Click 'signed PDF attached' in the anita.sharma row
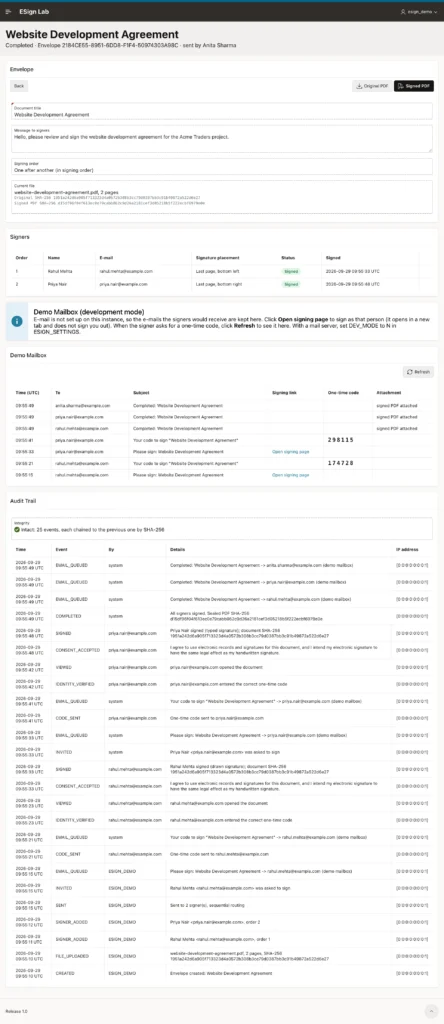 click(397, 405)
